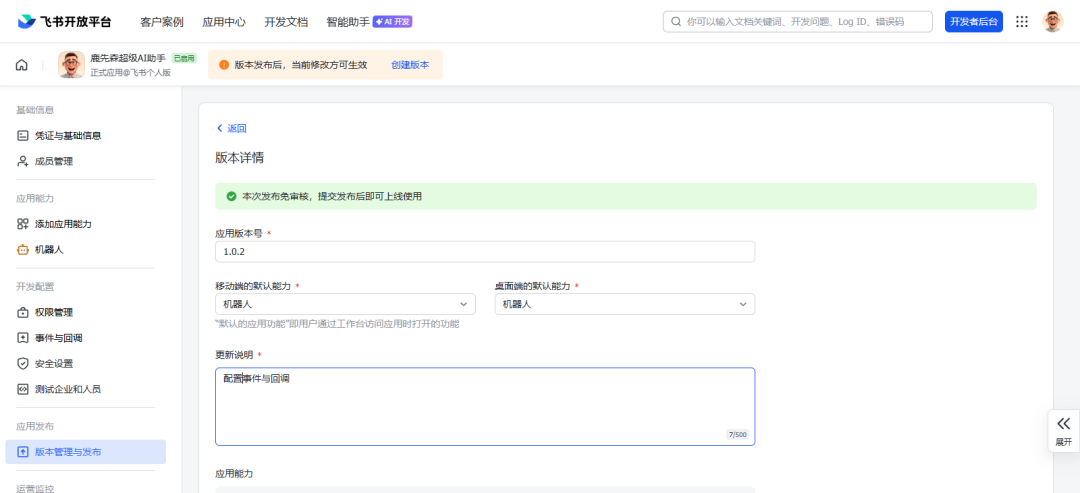Focus the documentation search box
The image size is (1080, 493).
pyautogui.click(x=798, y=21)
